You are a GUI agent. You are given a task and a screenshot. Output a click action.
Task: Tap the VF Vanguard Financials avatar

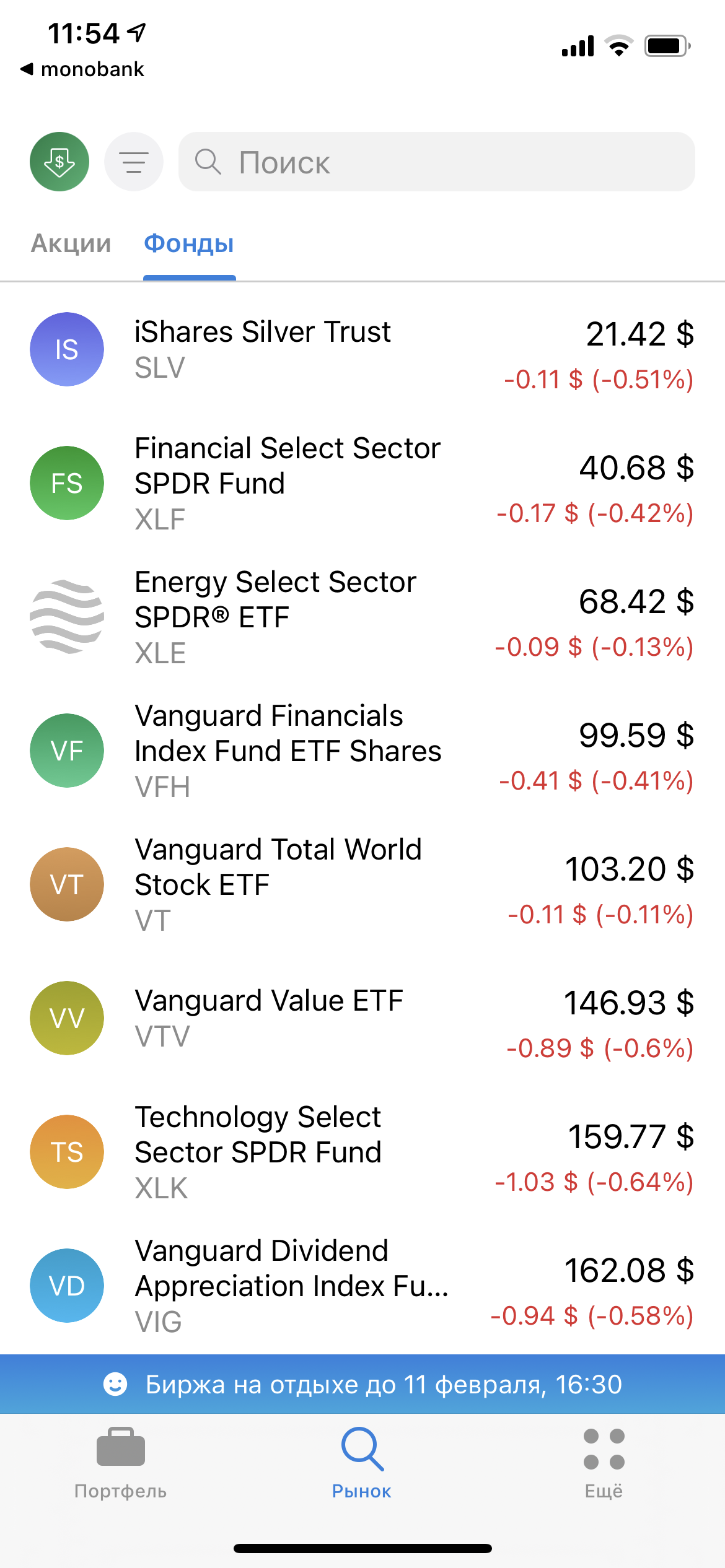point(67,751)
